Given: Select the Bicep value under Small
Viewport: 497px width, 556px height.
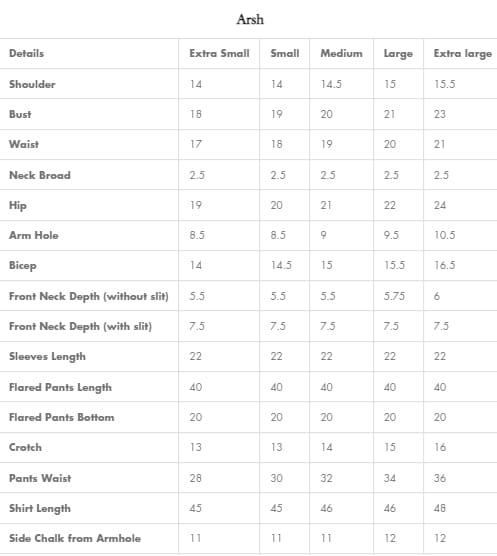Looking at the screenshot, I should pos(281,265).
